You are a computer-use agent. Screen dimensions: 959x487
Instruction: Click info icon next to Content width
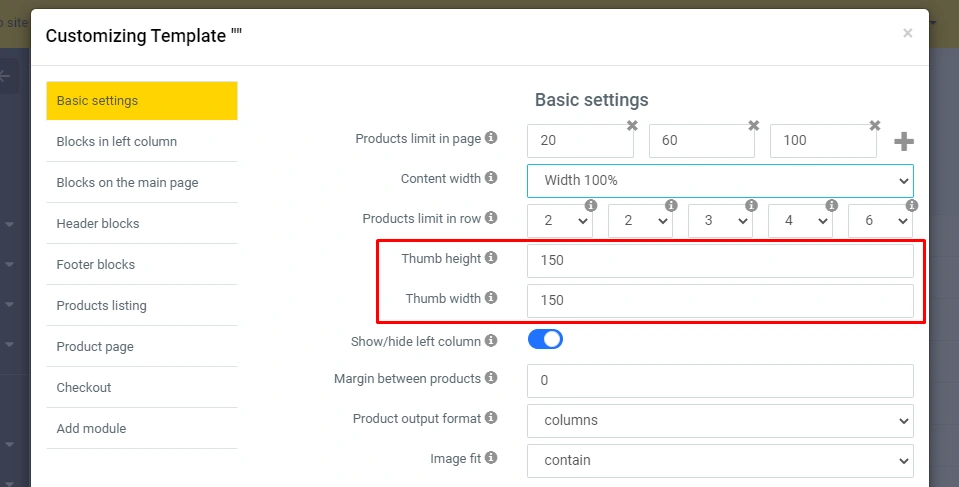[491, 178]
